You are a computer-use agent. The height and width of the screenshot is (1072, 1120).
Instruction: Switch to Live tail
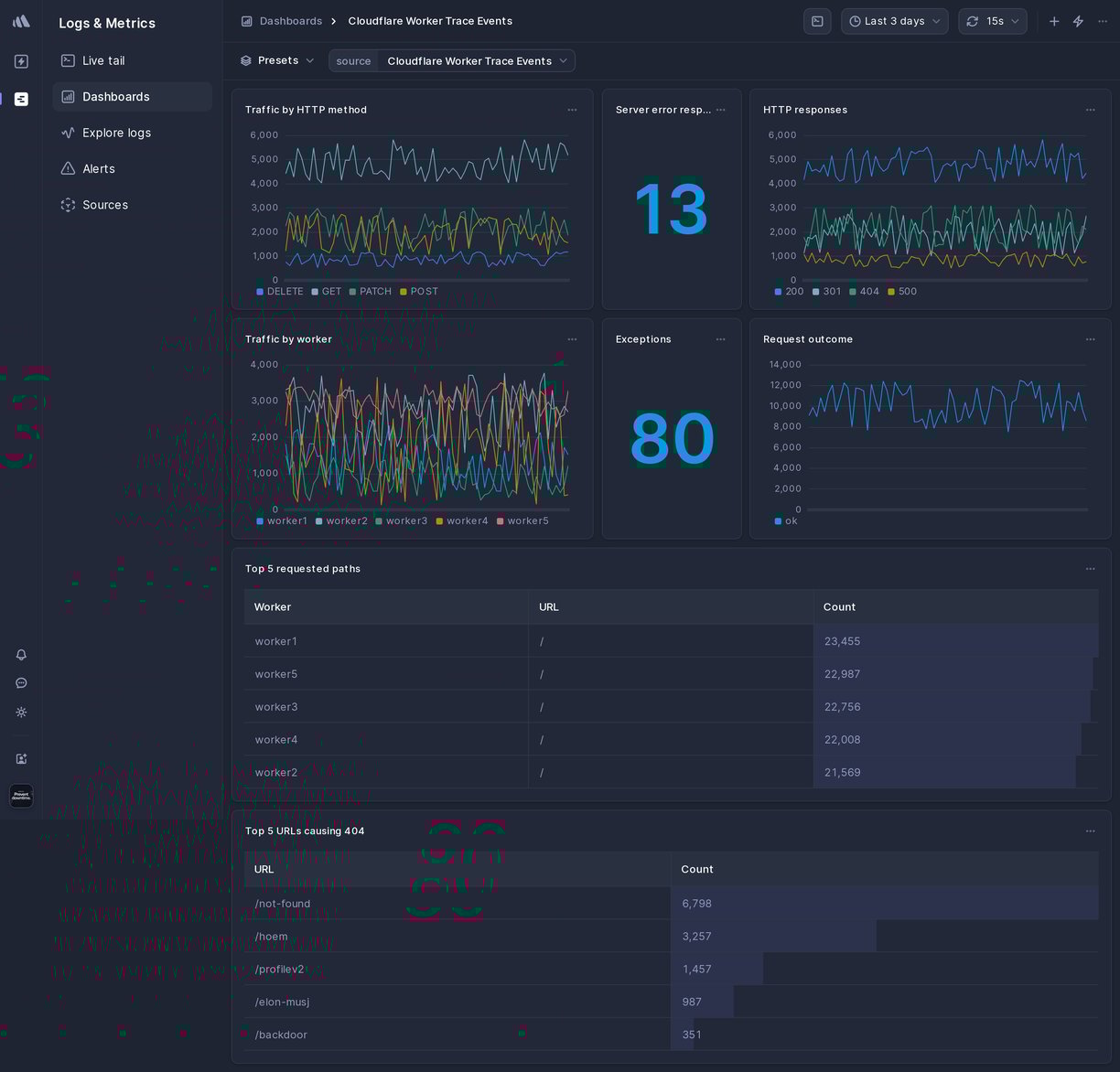(x=102, y=60)
